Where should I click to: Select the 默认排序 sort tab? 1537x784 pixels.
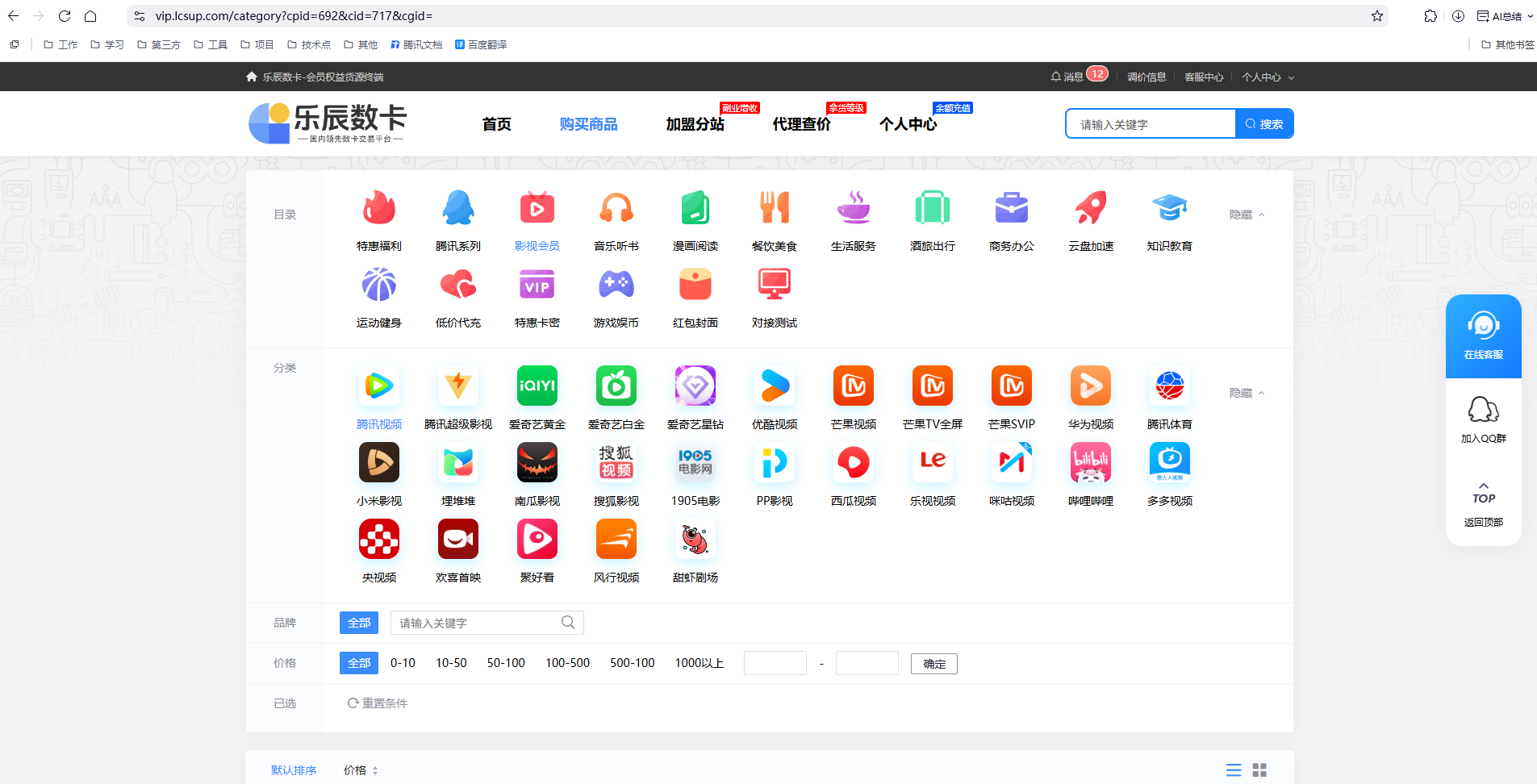tap(294, 770)
